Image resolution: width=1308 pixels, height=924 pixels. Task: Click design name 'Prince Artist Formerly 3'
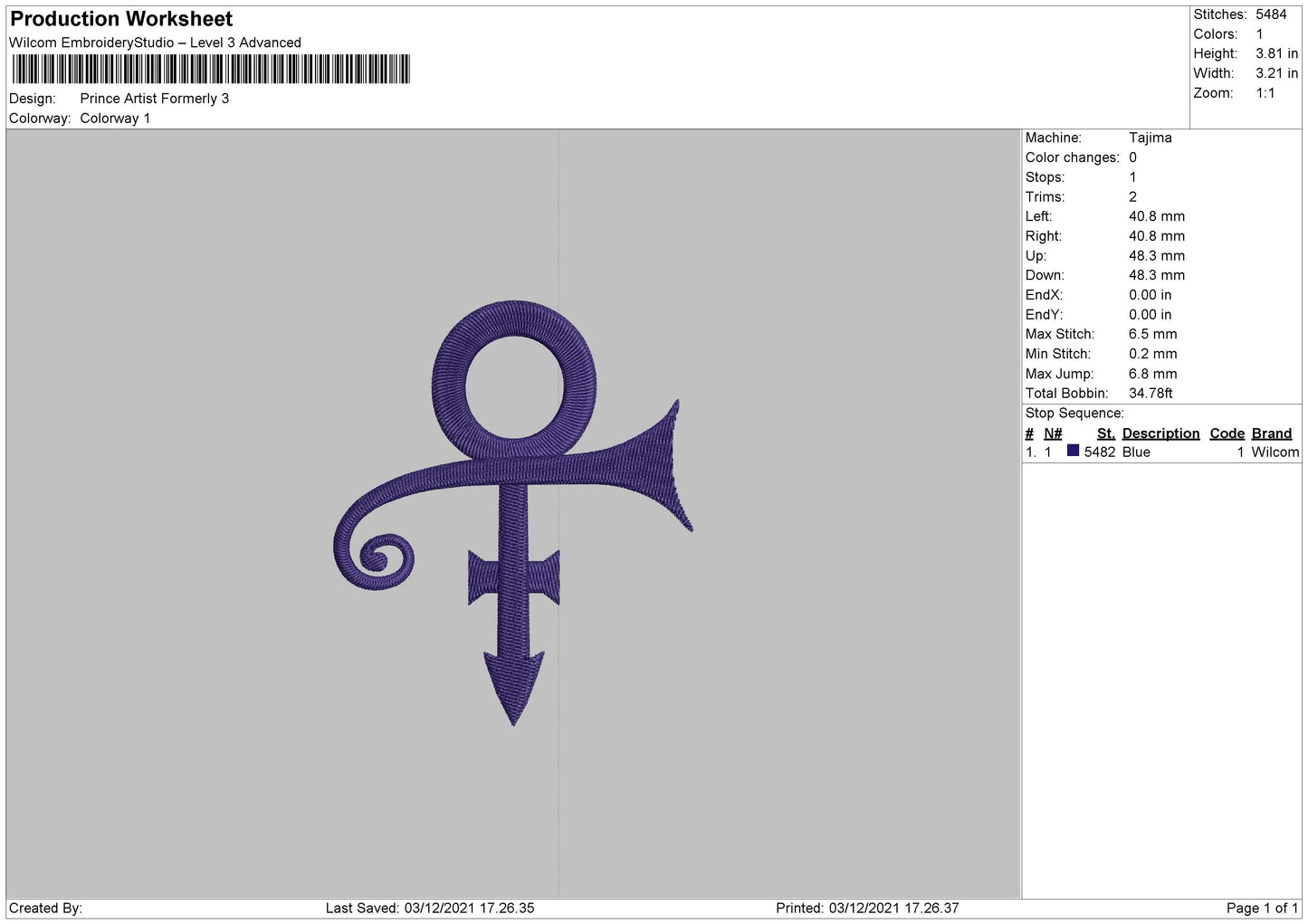click(154, 99)
